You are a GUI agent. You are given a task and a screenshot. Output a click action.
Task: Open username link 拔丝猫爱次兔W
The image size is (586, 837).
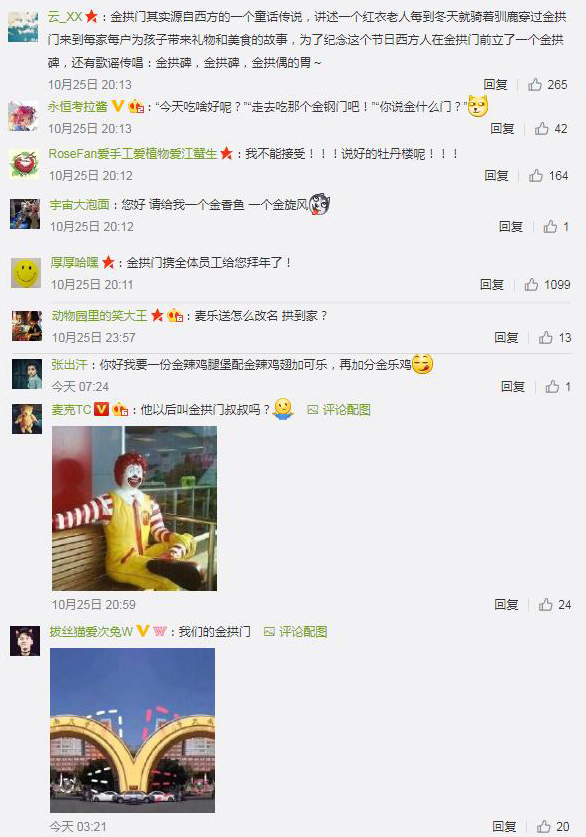click(x=91, y=631)
